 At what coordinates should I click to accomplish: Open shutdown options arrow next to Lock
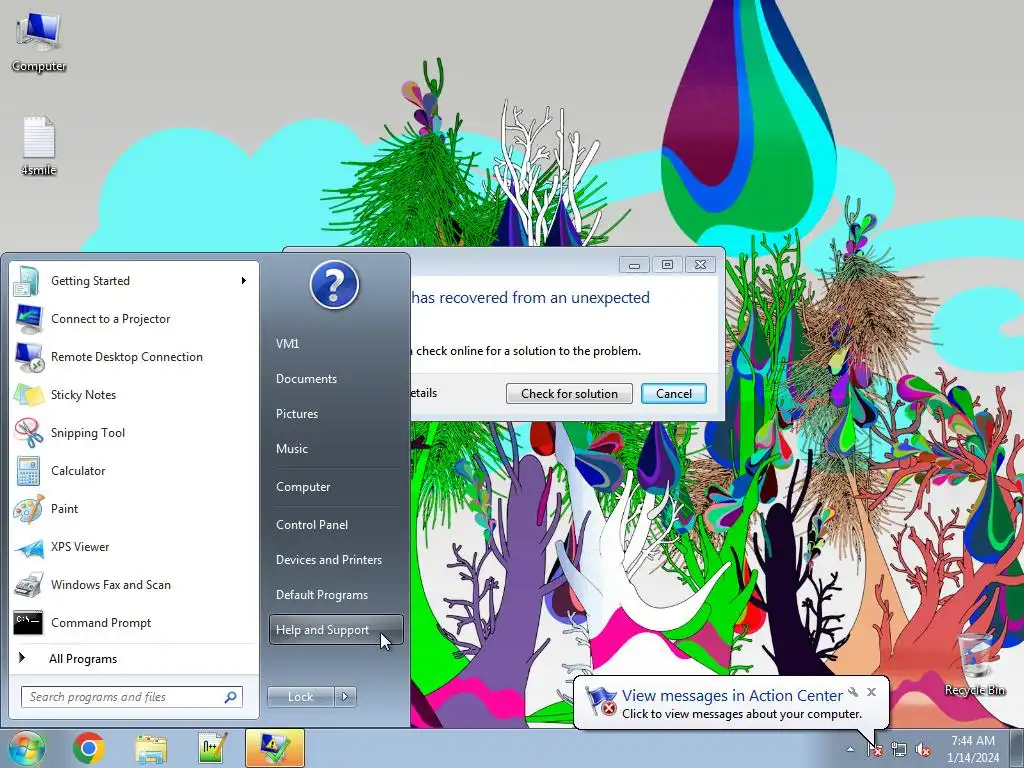pyautogui.click(x=345, y=697)
